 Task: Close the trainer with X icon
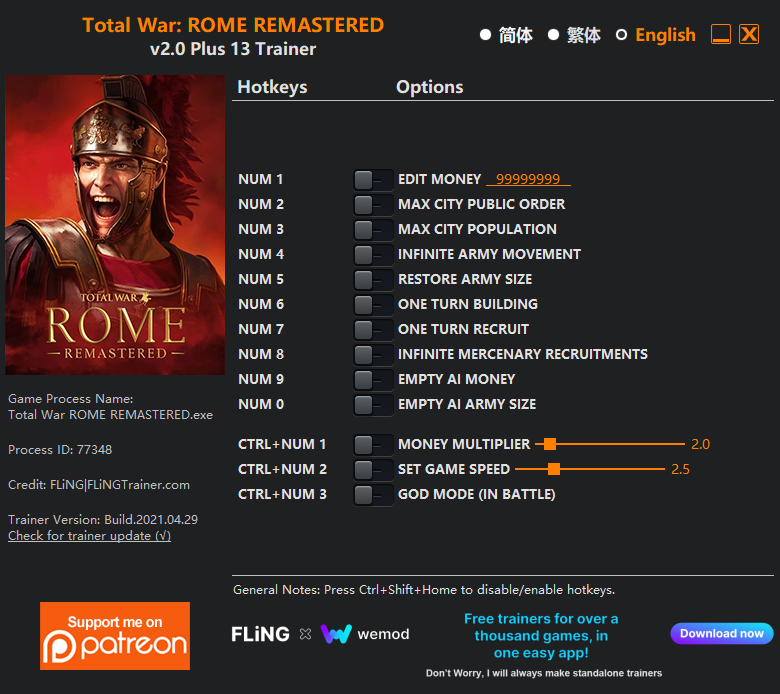click(x=749, y=34)
